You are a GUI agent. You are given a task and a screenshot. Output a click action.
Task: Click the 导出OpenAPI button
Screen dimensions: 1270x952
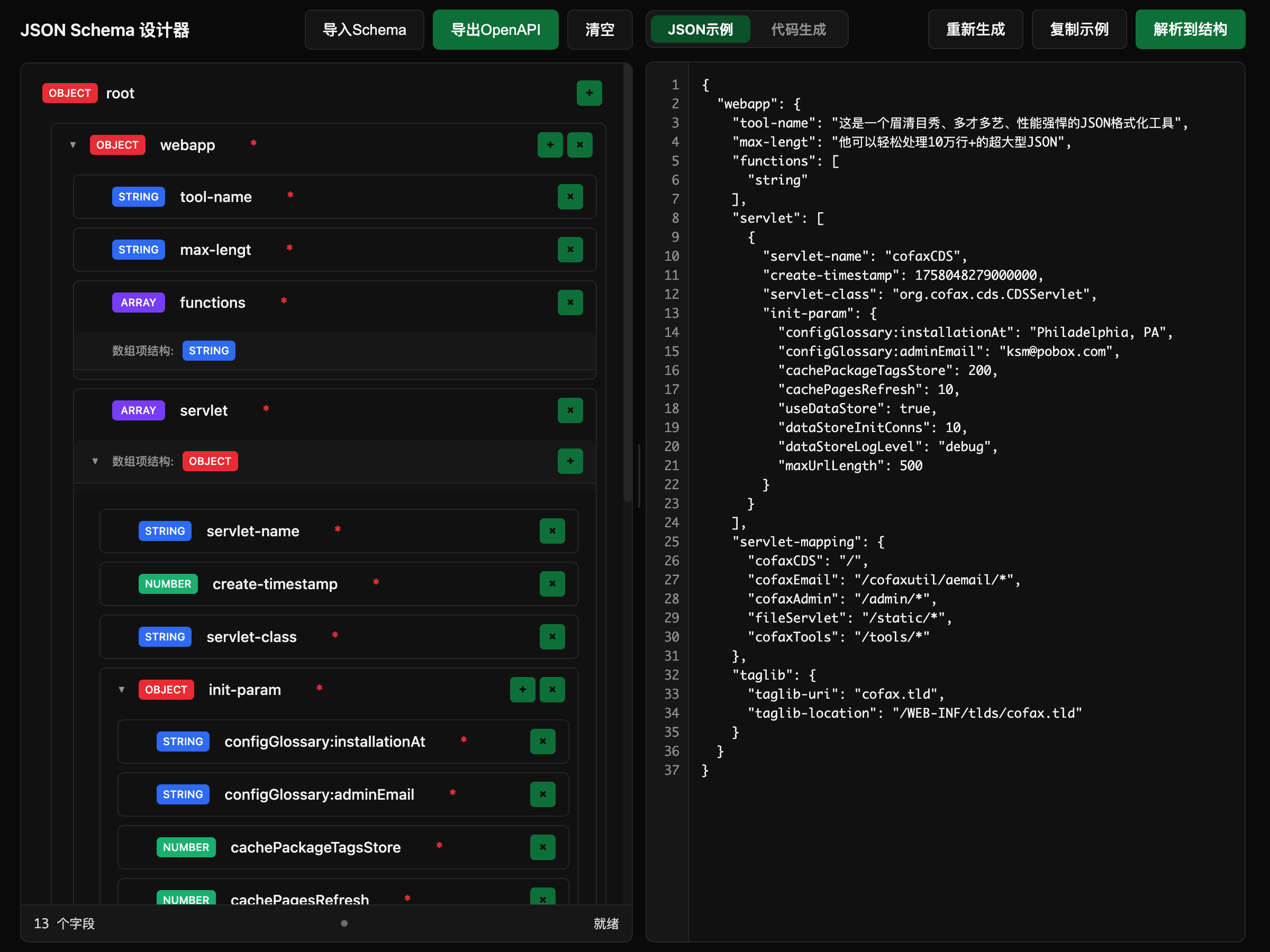pos(495,29)
